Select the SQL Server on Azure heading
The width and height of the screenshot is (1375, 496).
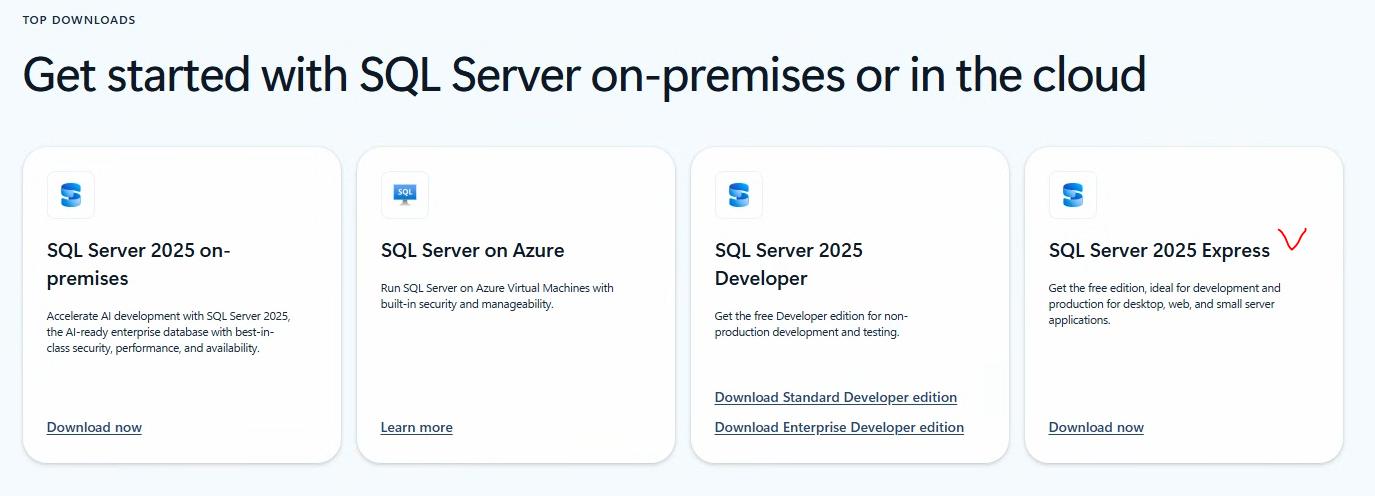coord(473,250)
